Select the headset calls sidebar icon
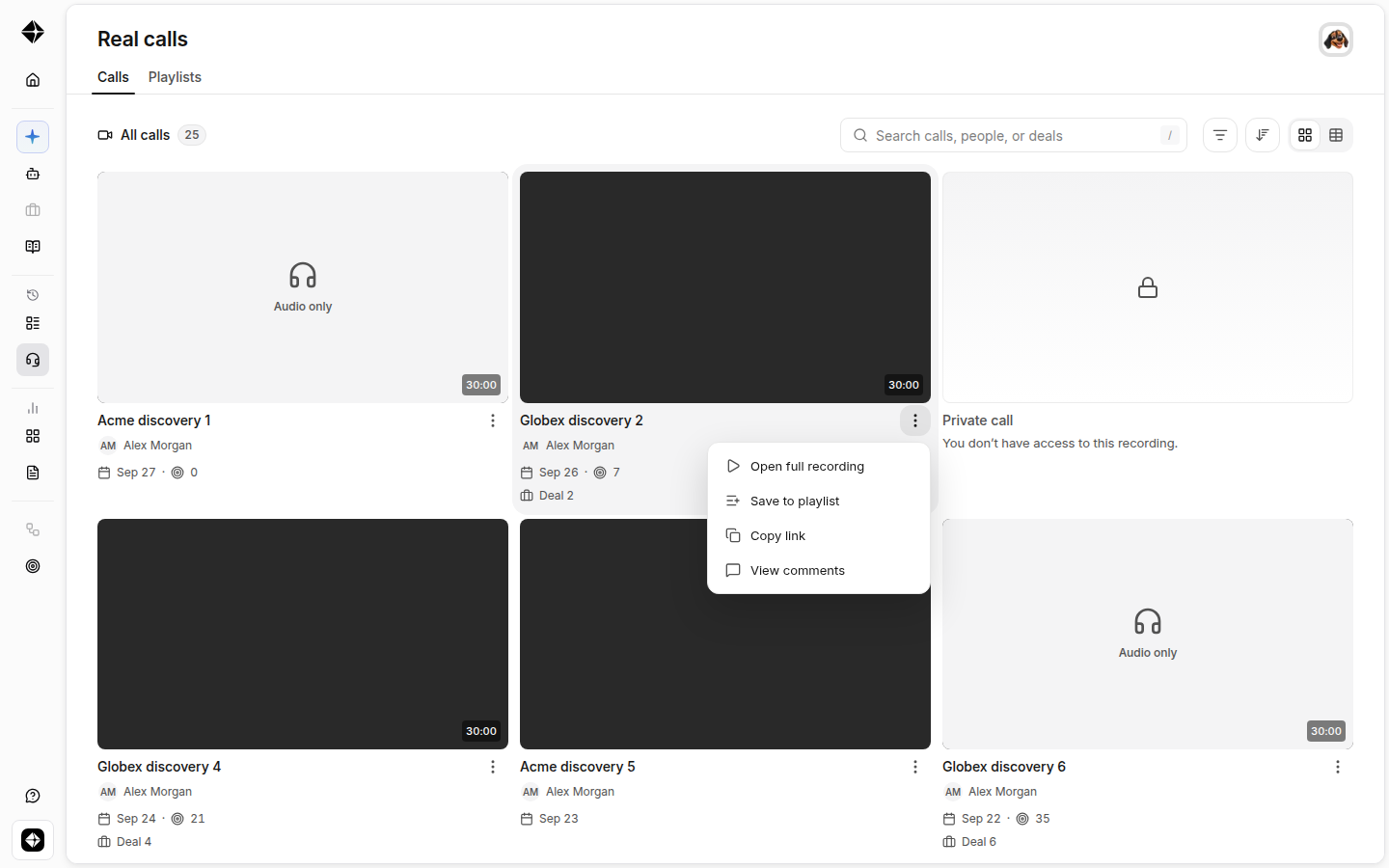Screen dimensions: 1389x868 pos(33,360)
